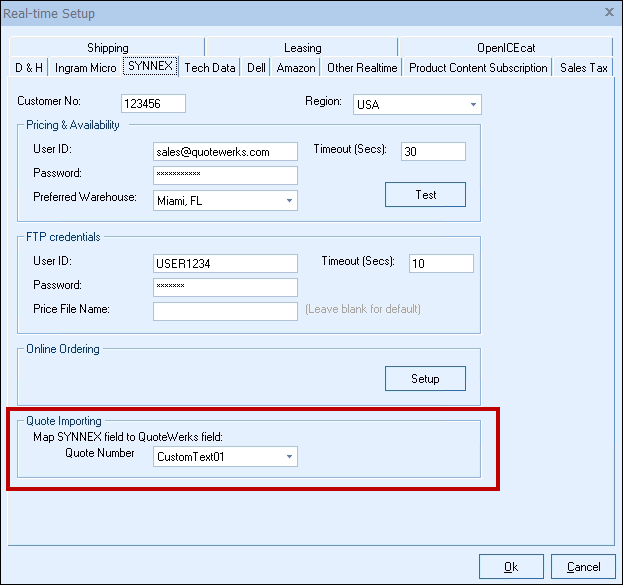Click Pricing & Availability User ID field
The width and height of the screenshot is (623, 585).
pyautogui.click(x=225, y=151)
